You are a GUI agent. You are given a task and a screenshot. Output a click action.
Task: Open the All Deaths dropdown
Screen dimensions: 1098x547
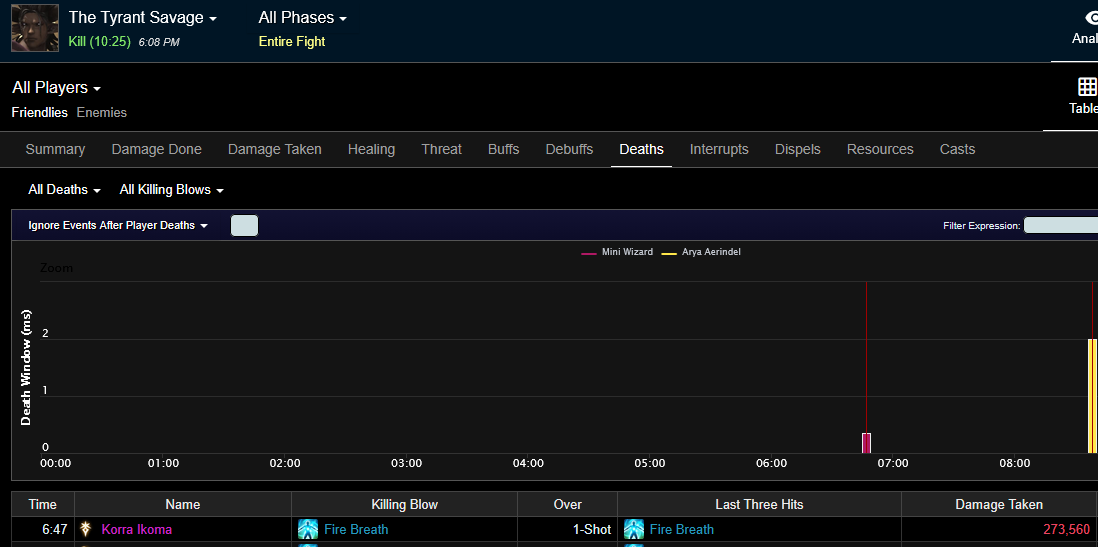pyautogui.click(x=64, y=190)
